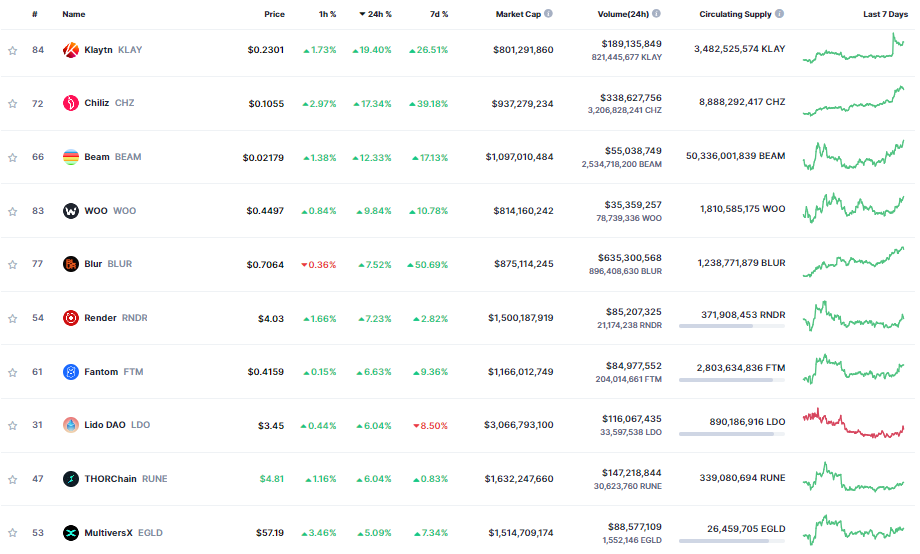
Task: Mark Lido DAO as favorite with star
Action: click(12, 425)
